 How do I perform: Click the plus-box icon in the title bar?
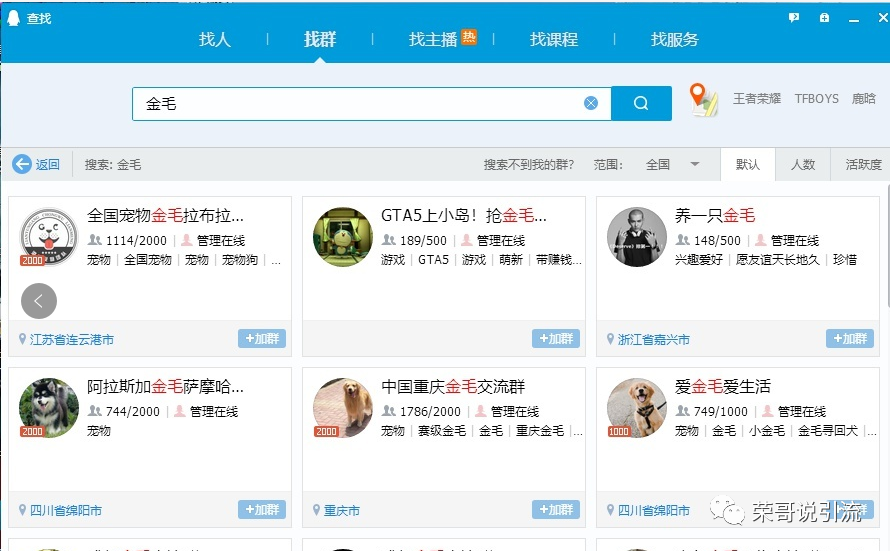pyautogui.click(x=824, y=18)
